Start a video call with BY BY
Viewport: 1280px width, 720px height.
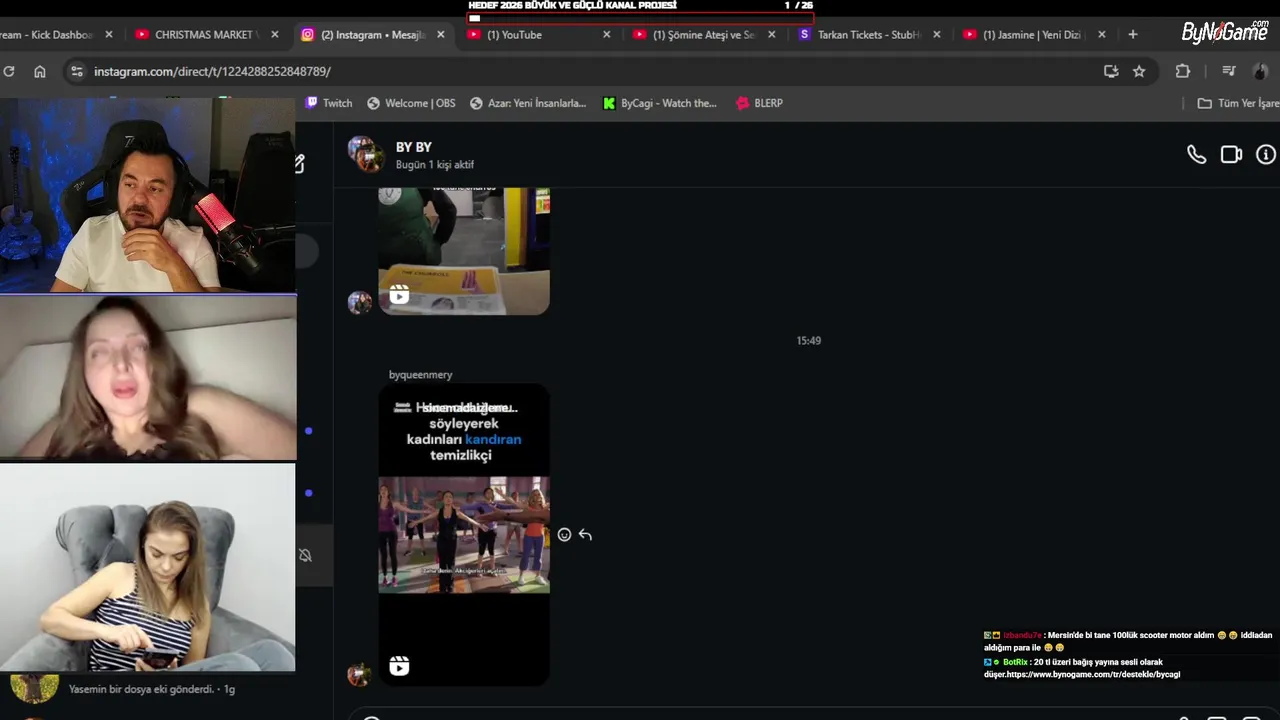click(1231, 155)
